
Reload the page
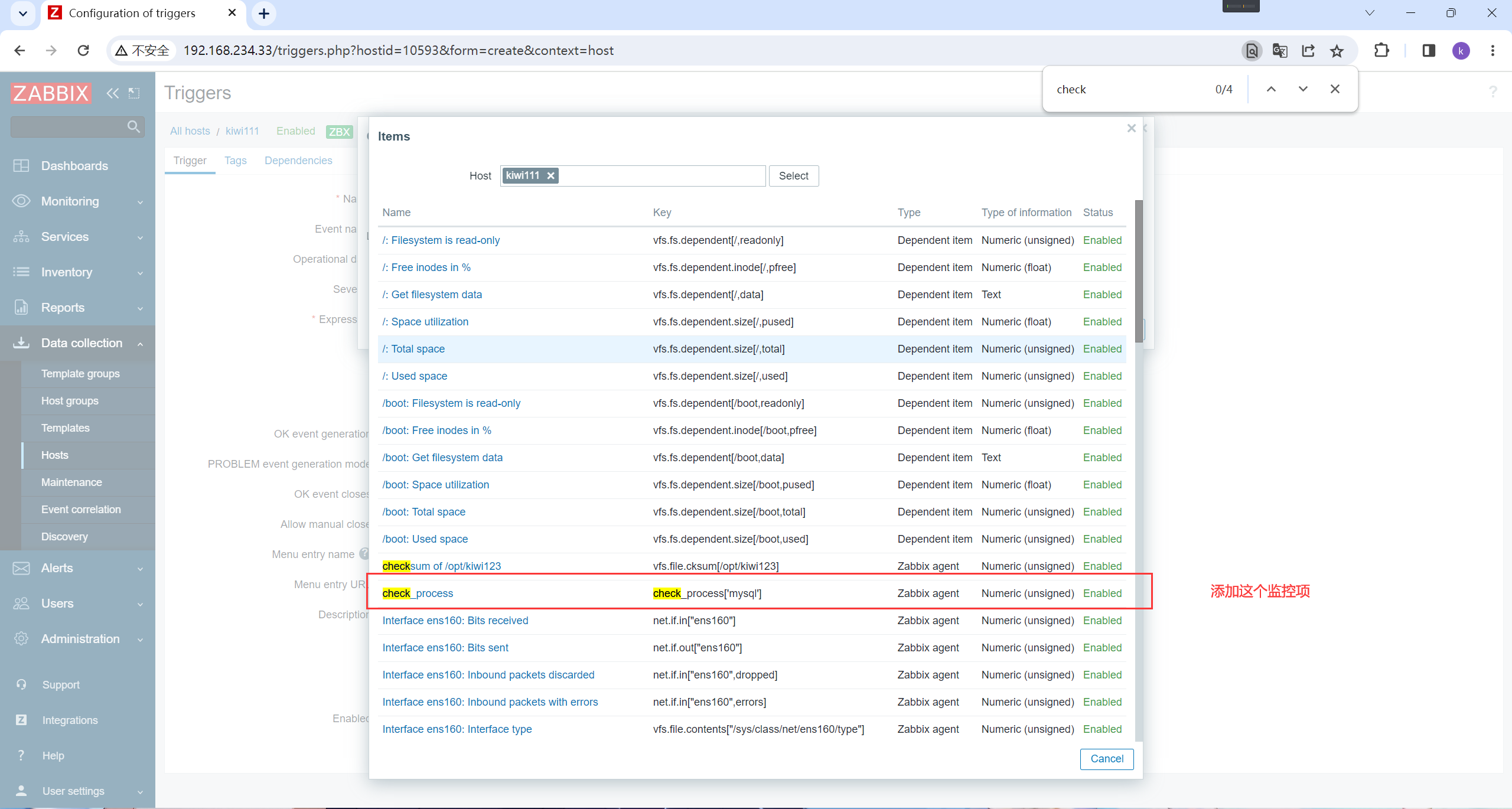(x=83, y=51)
